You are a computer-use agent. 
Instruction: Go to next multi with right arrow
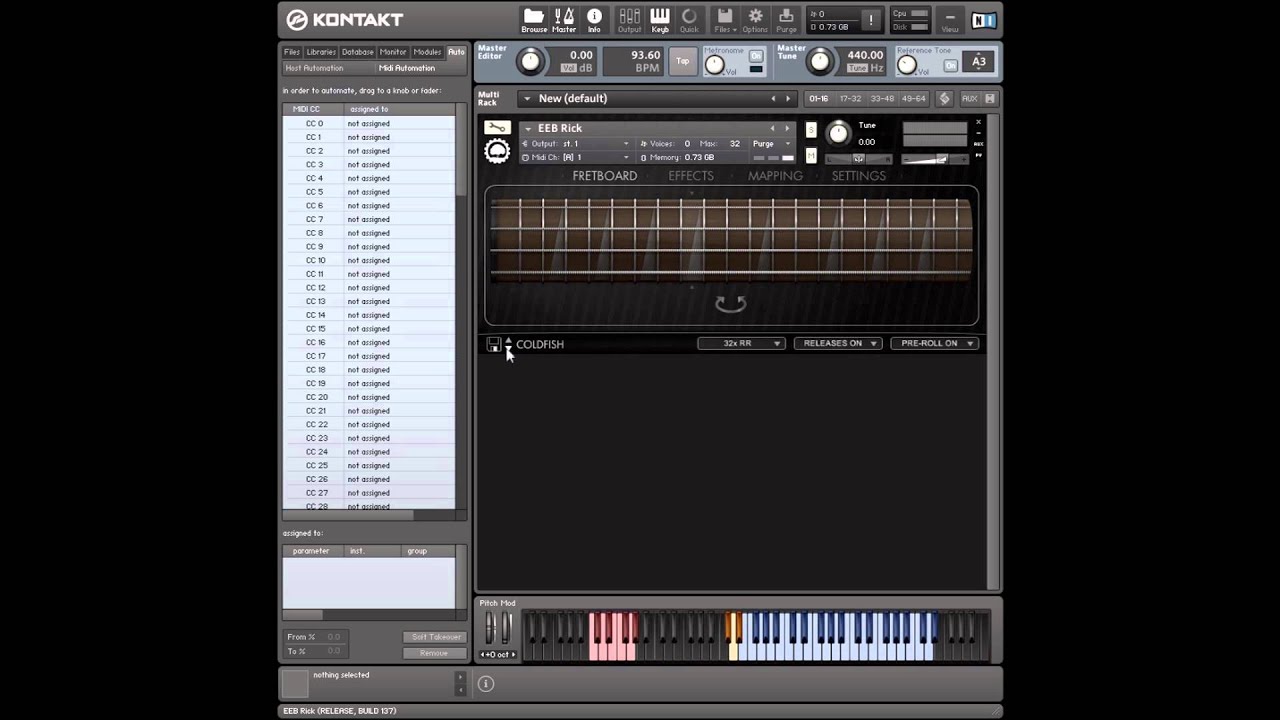tap(788, 98)
